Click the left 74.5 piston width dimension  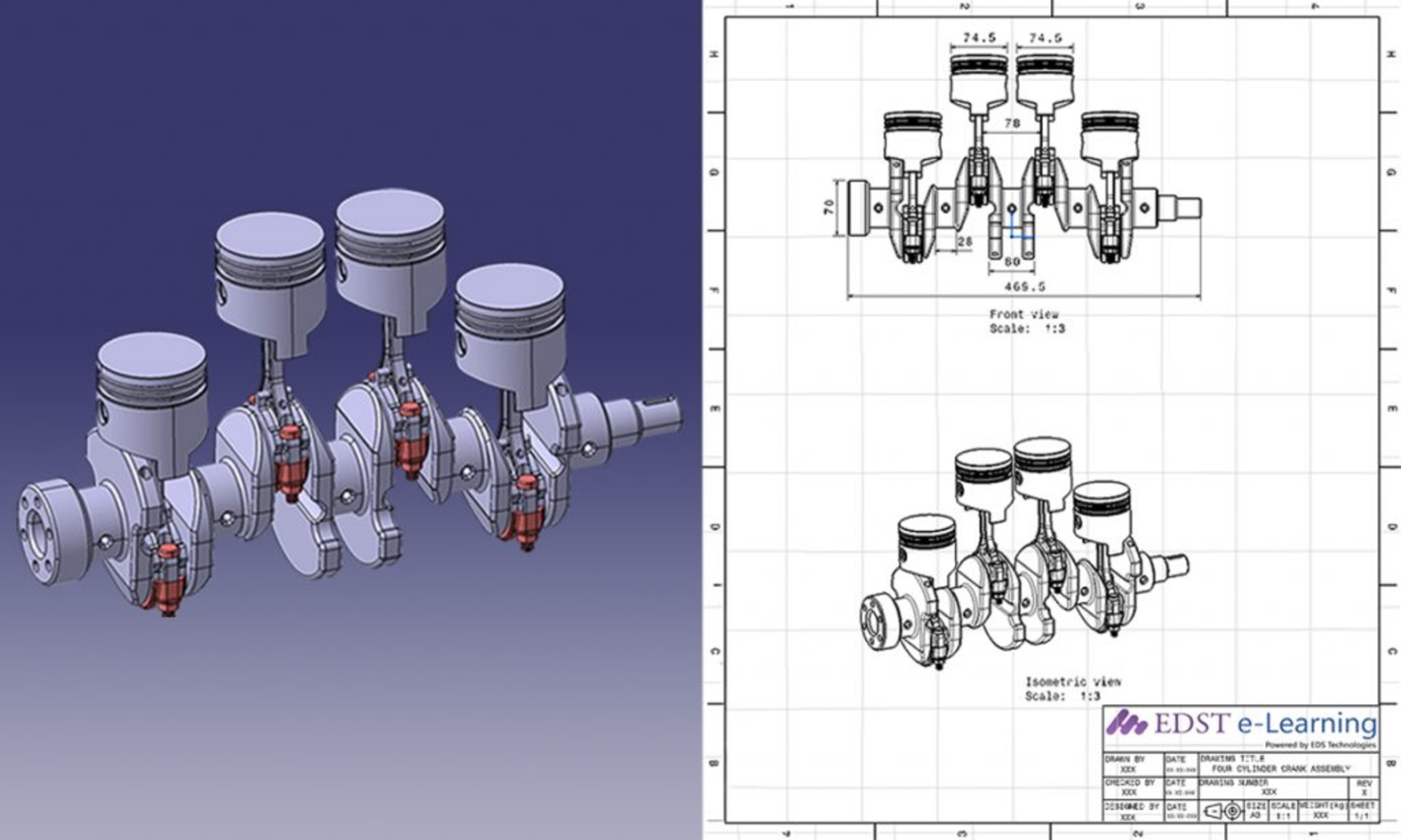(979, 38)
